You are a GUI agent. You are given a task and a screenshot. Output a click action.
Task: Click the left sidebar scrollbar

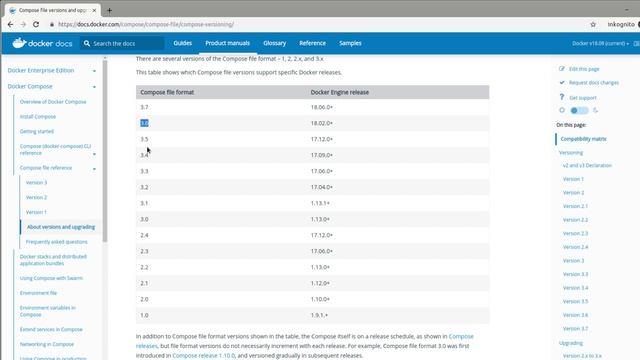click(104, 151)
